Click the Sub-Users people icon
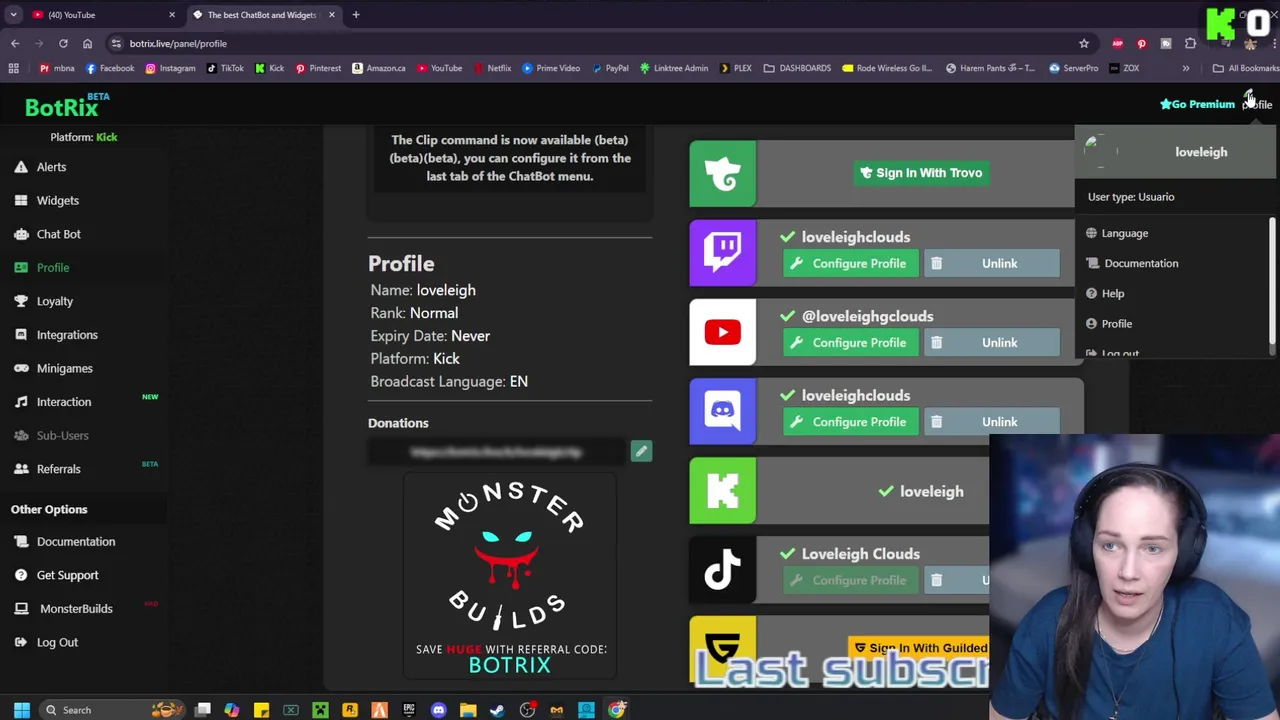Image resolution: width=1280 pixels, height=720 pixels. click(x=21, y=435)
